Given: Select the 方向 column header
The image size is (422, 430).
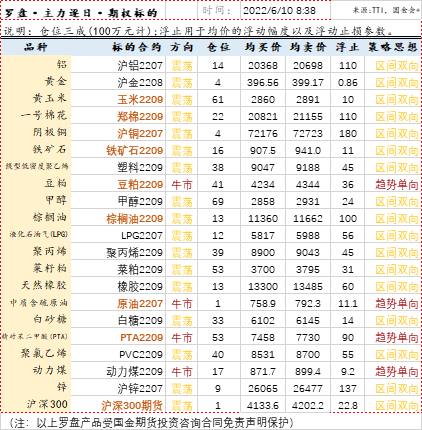Looking at the screenshot, I should click(x=182, y=47).
